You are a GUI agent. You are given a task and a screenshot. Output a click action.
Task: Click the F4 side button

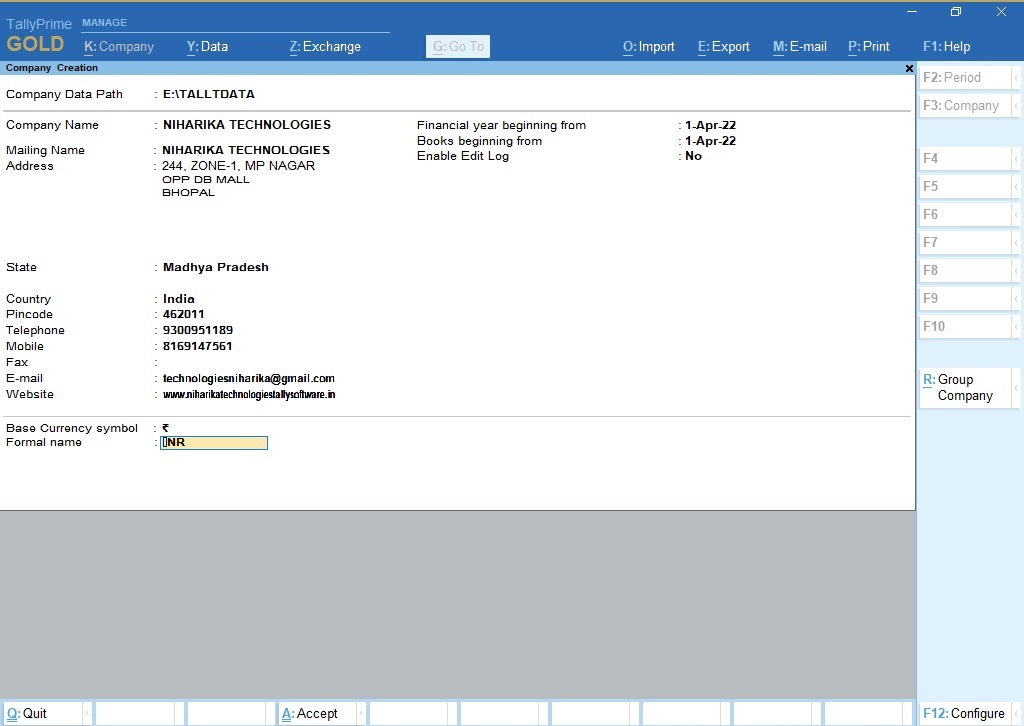click(965, 158)
